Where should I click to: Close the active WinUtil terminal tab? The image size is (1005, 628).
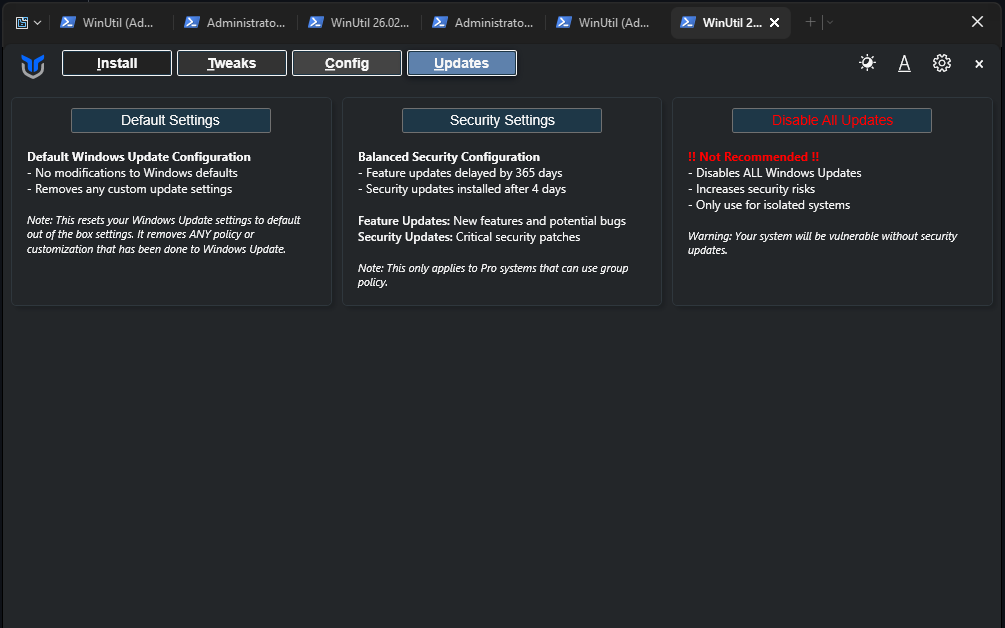(x=774, y=22)
